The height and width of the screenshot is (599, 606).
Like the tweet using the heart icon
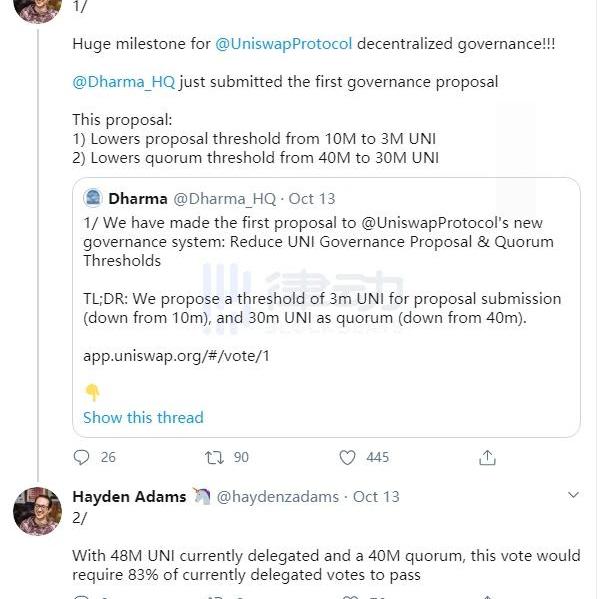347,457
